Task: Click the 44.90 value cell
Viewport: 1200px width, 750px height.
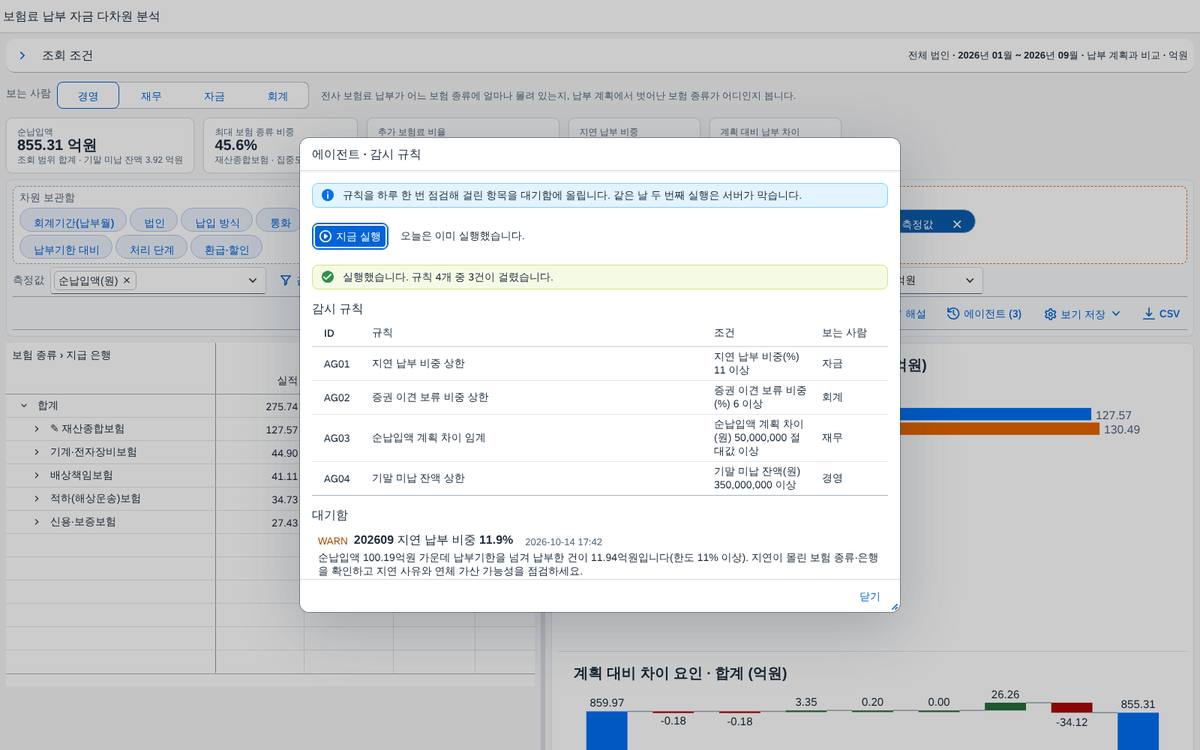Action: (260, 452)
